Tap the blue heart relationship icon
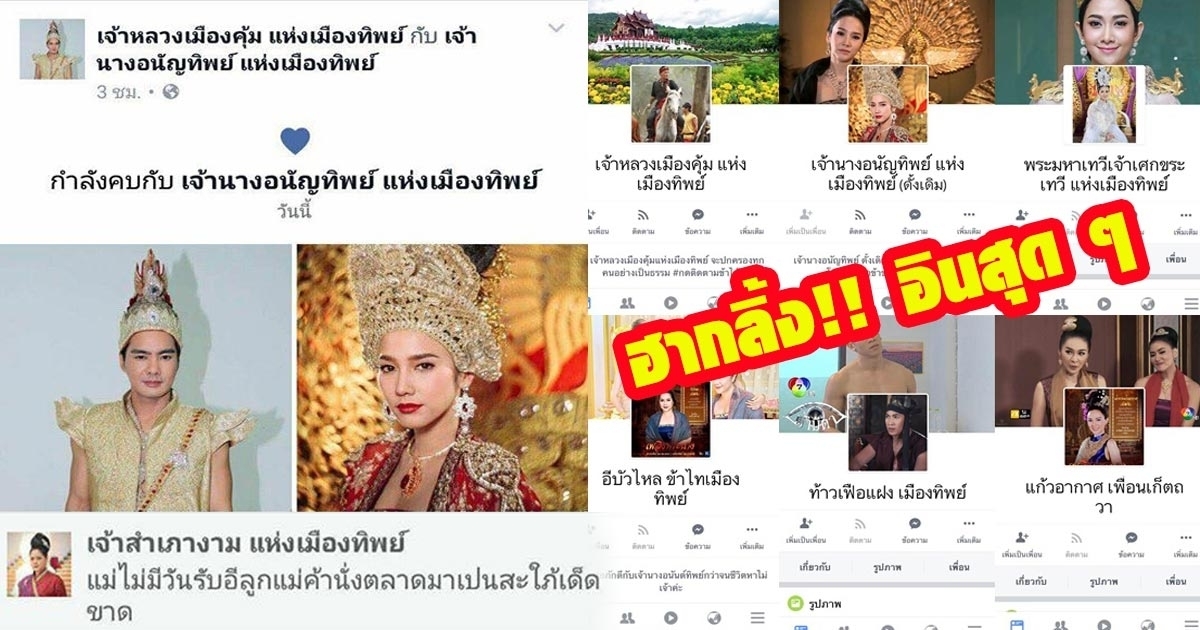This screenshot has height=630, width=1200. tap(294, 141)
